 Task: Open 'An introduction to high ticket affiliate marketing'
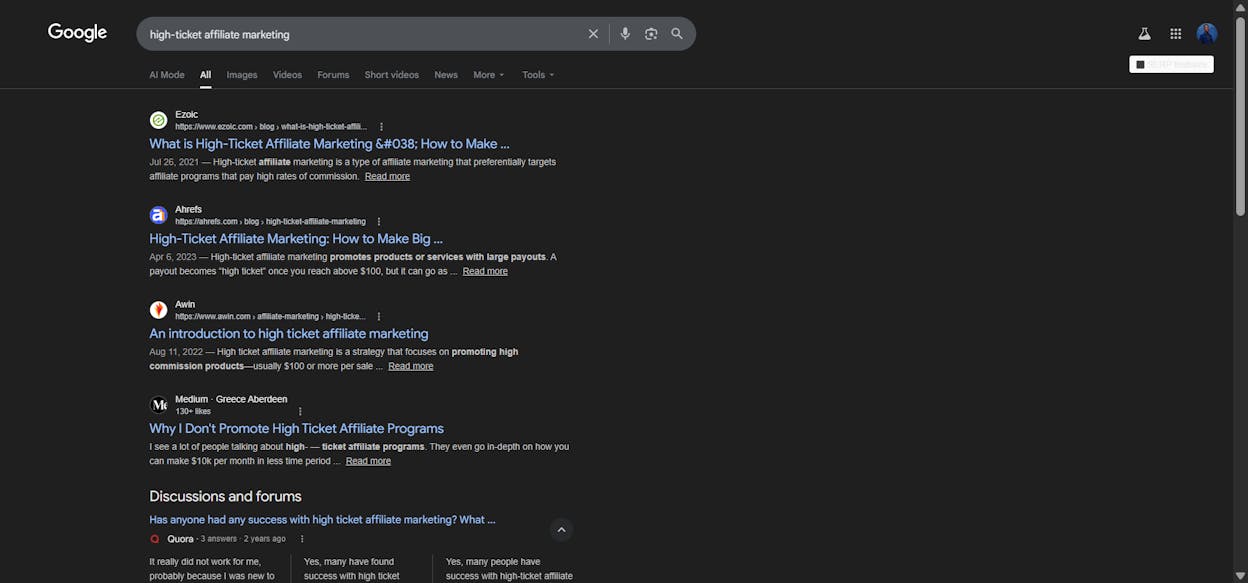(289, 334)
